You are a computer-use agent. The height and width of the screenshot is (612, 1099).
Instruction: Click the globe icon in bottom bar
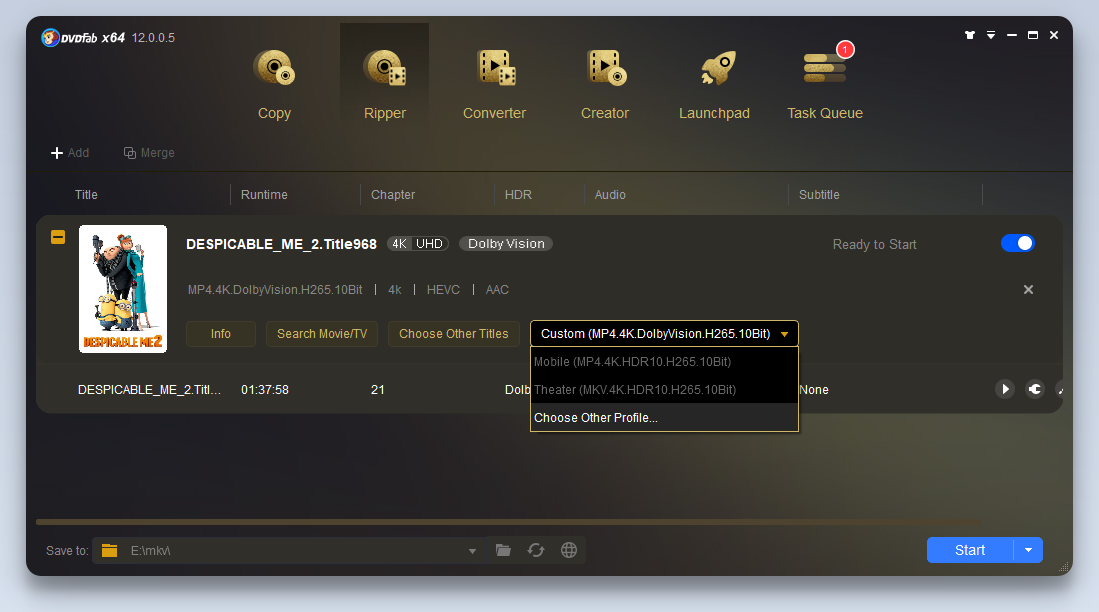pos(569,550)
